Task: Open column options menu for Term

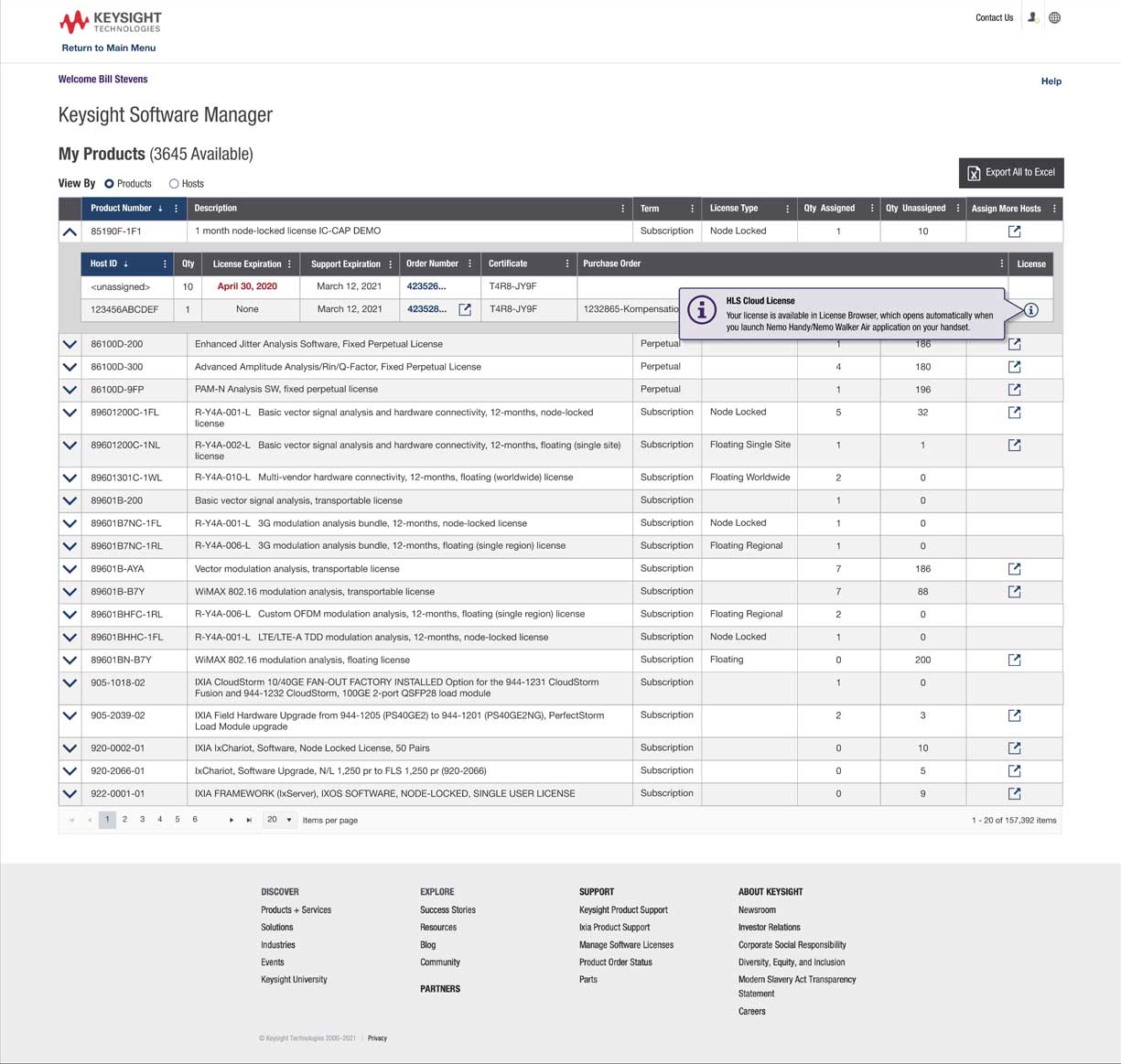Action: [693, 208]
